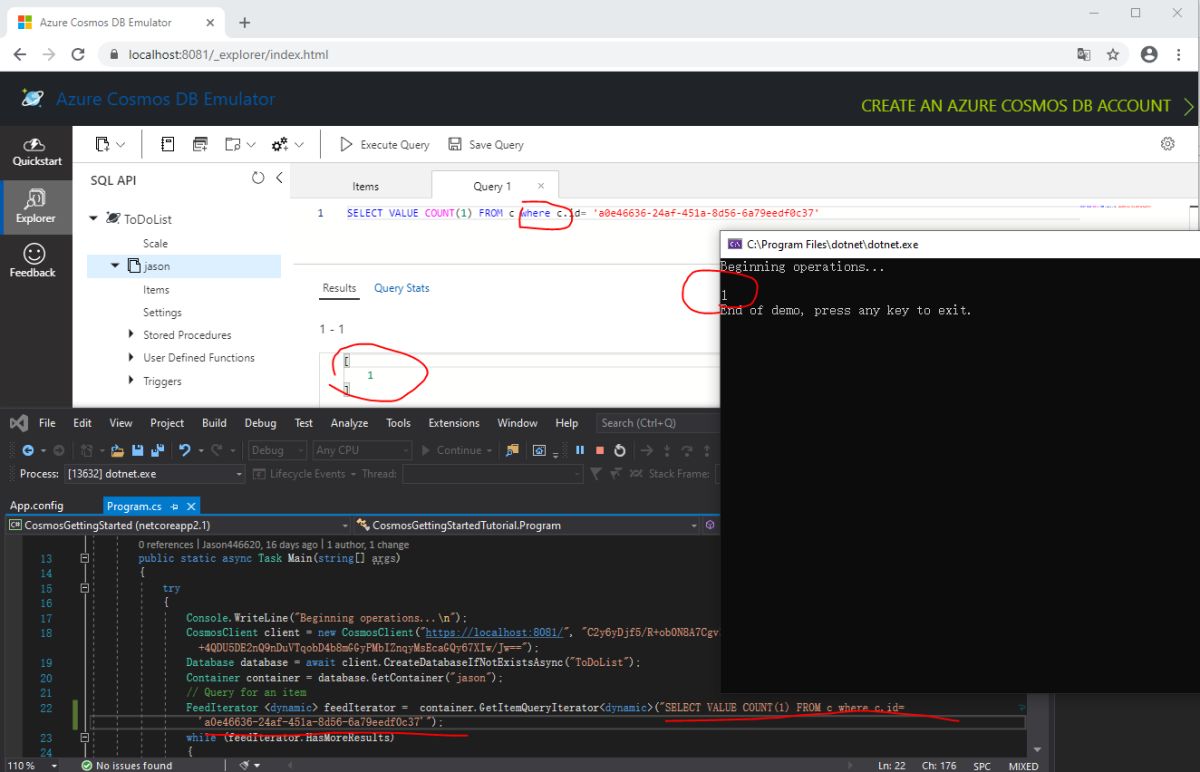1200x772 pixels.
Task: Click the browser reload button
Action: click(x=77, y=55)
